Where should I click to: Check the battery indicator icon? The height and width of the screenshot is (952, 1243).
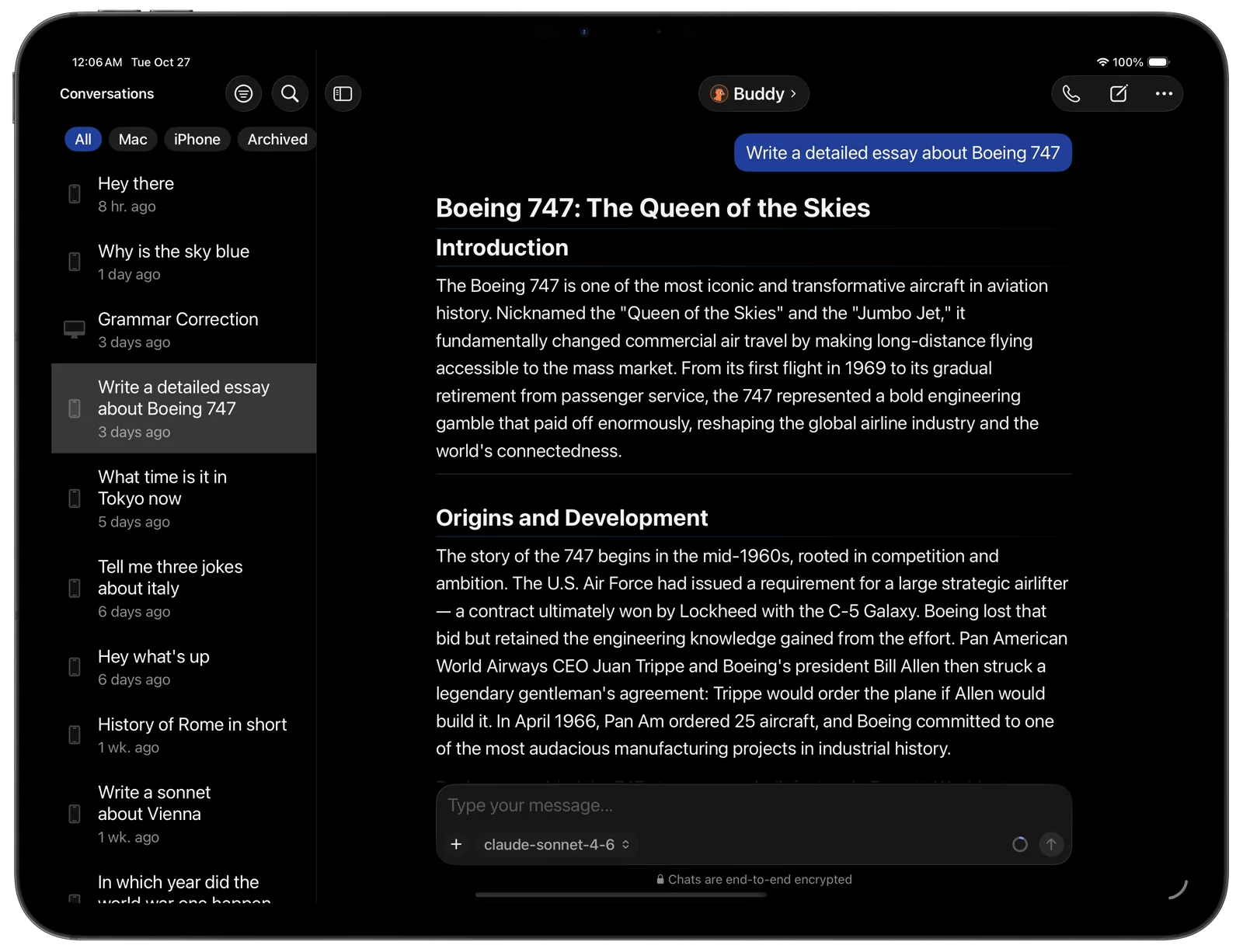(1158, 62)
